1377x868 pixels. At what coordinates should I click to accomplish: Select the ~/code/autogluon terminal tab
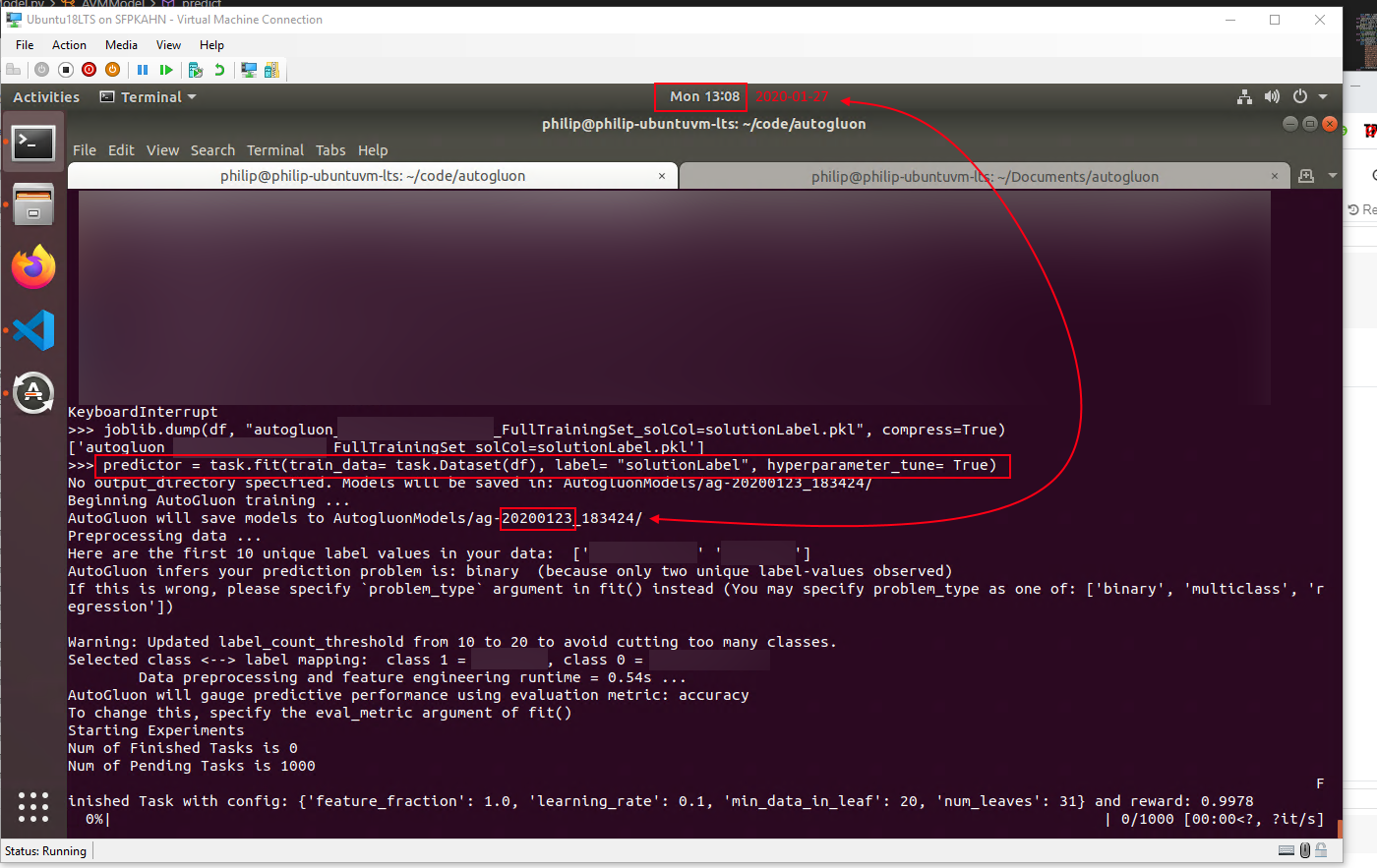[373, 176]
